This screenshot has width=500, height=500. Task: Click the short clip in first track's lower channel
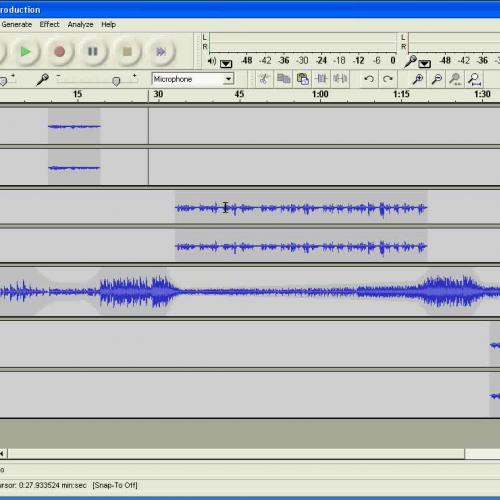tap(74, 168)
